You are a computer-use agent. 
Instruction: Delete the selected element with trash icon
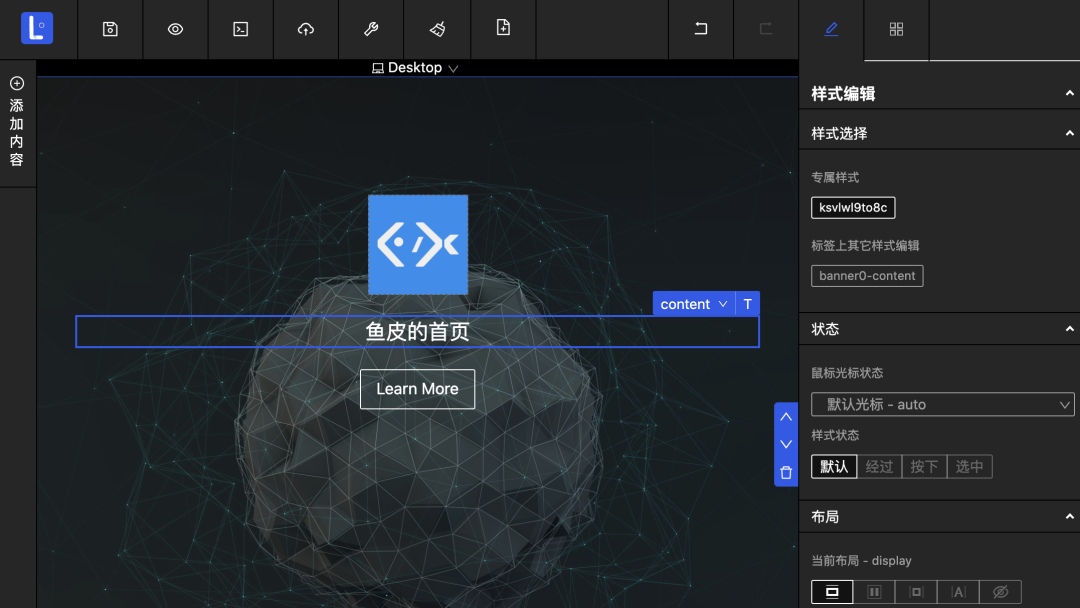coord(786,472)
